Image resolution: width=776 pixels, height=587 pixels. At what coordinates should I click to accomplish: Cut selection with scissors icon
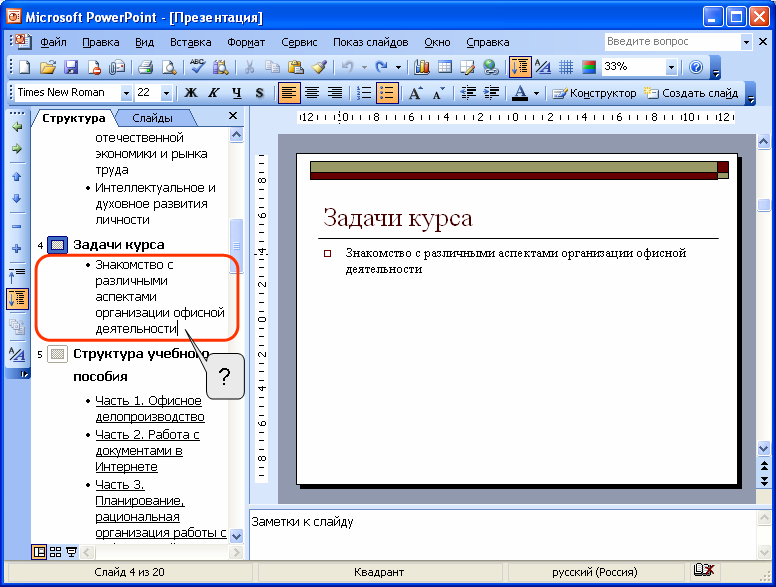pos(249,67)
